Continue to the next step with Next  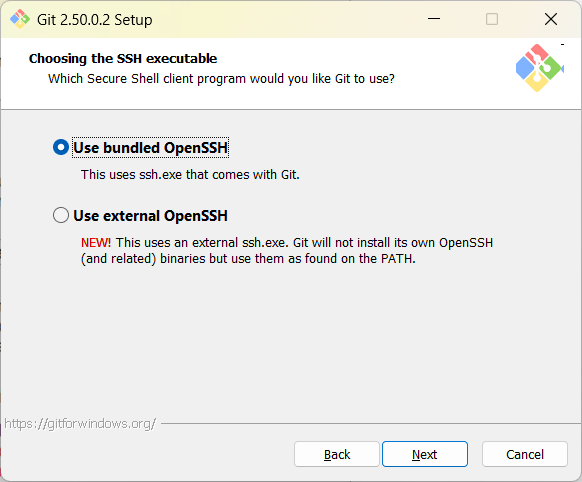(x=425, y=454)
